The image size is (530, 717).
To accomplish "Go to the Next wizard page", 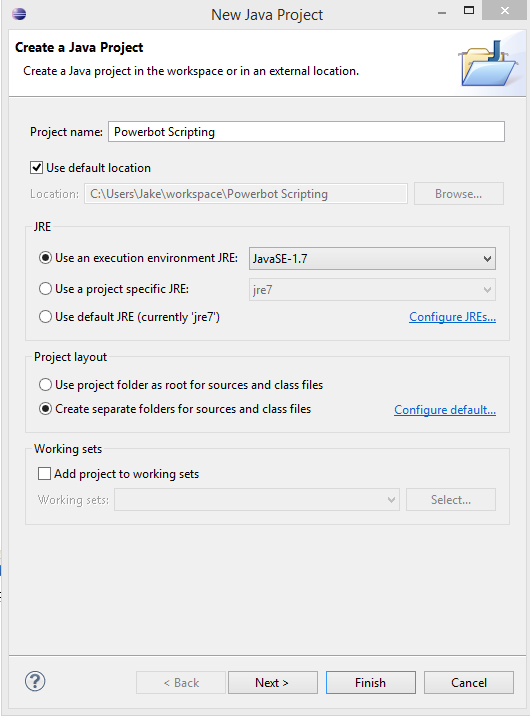I will (x=273, y=683).
